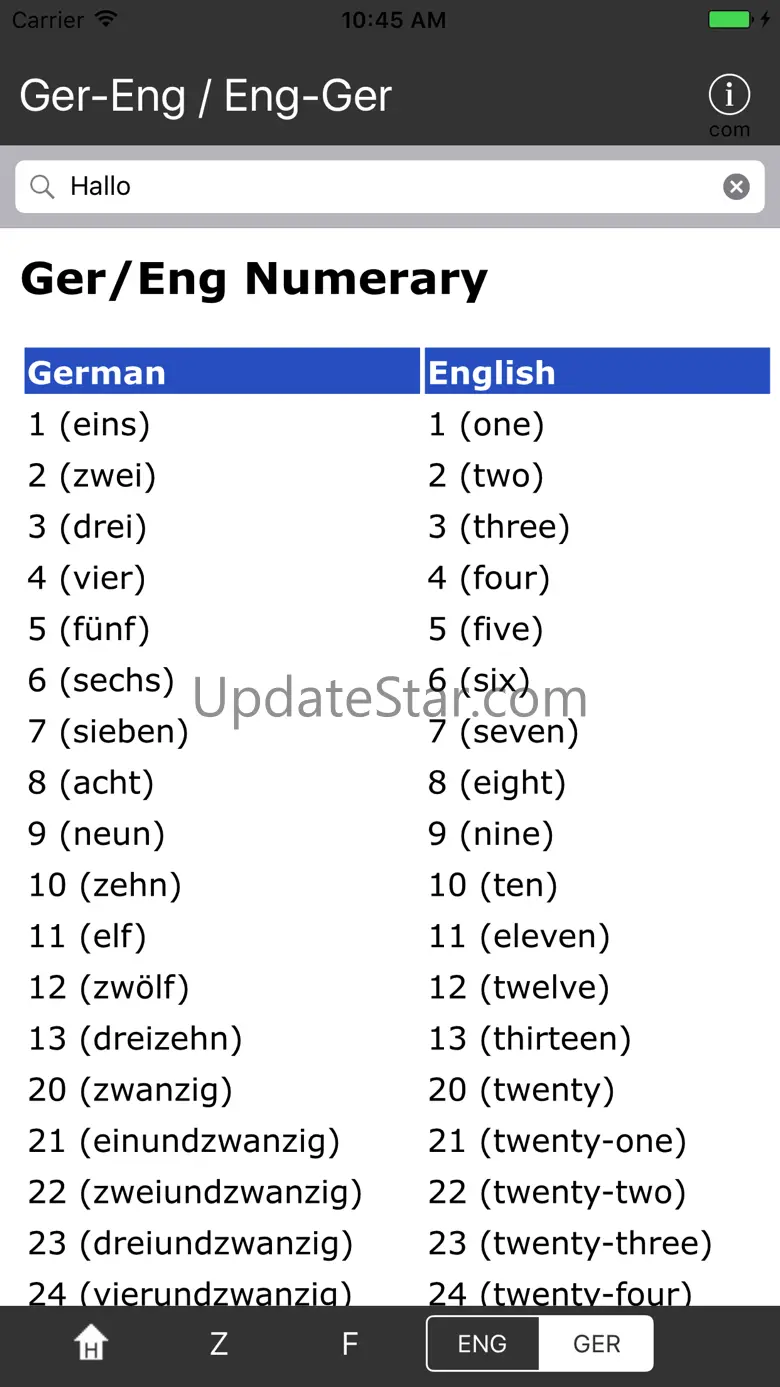Tap the info icon in header
This screenshot has width=780, height=1387.
(x=729, y=96)
